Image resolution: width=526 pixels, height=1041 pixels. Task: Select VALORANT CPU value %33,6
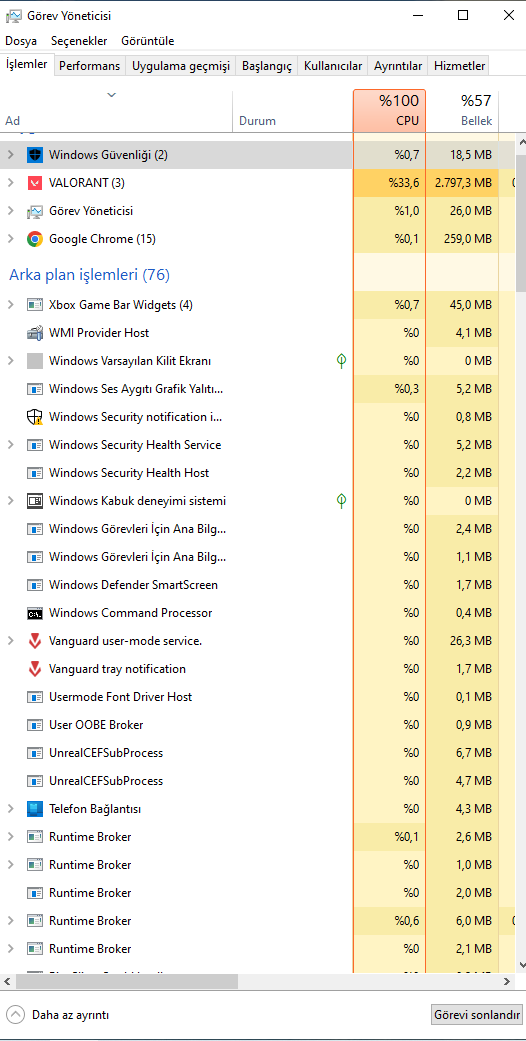[x=404, y=183]
